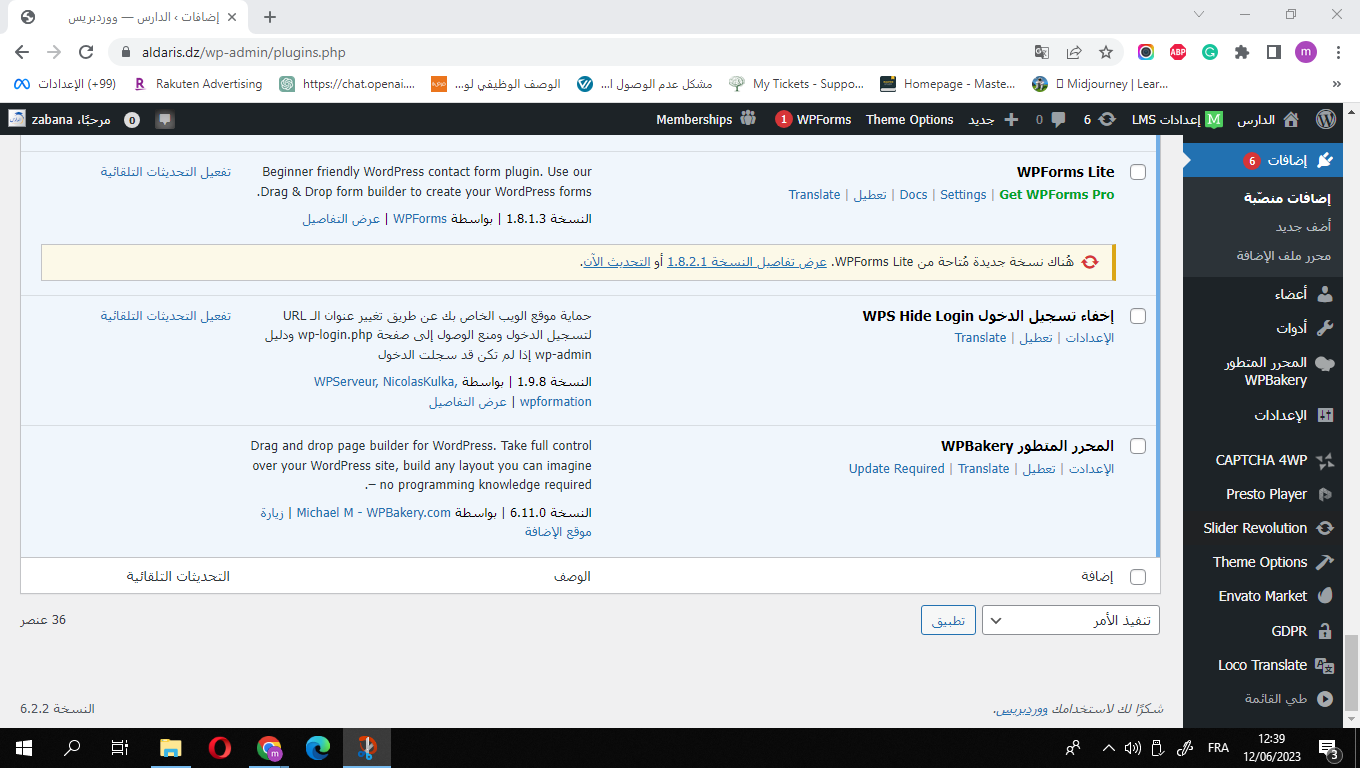
Task: Open Theme Options in the top admin bar
Action: tap(909, 119)
